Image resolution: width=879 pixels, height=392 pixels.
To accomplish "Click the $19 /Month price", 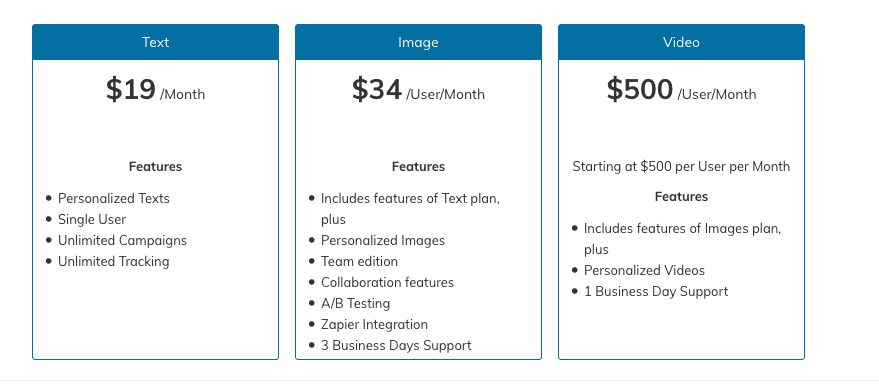I will [x=155, y=90].
